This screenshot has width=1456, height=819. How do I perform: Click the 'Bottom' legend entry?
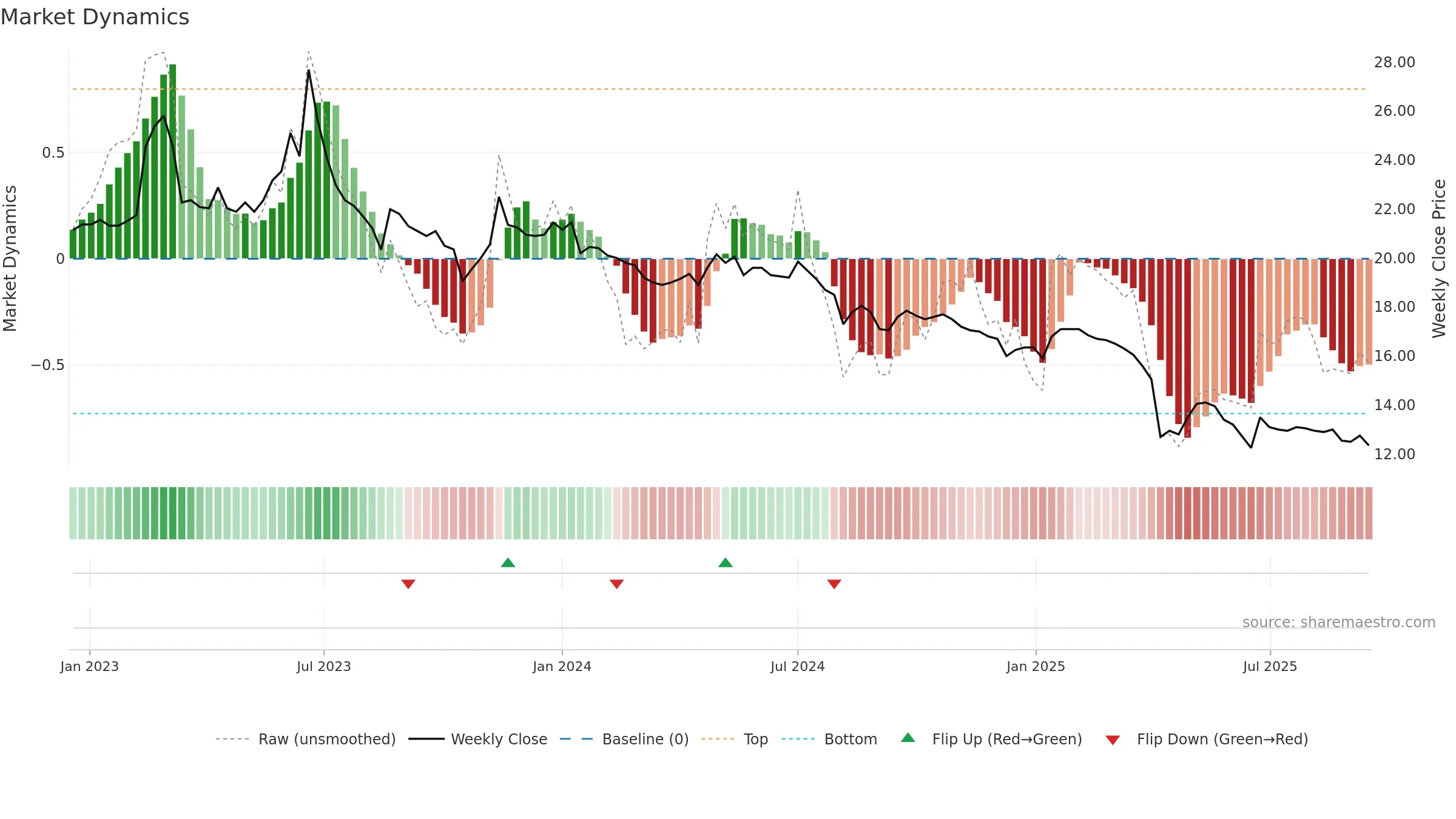pos(829,739)
